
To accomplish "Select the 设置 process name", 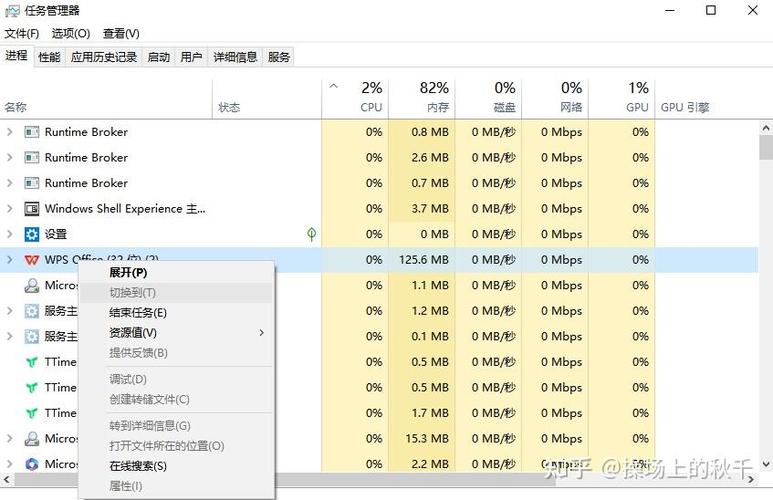I will [x=56, y=234].
